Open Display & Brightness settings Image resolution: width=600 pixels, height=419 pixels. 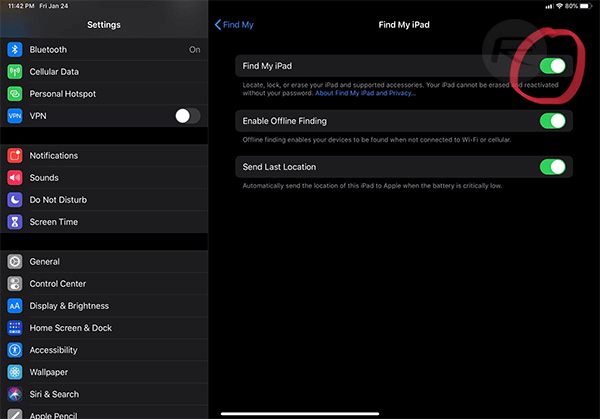104,306
